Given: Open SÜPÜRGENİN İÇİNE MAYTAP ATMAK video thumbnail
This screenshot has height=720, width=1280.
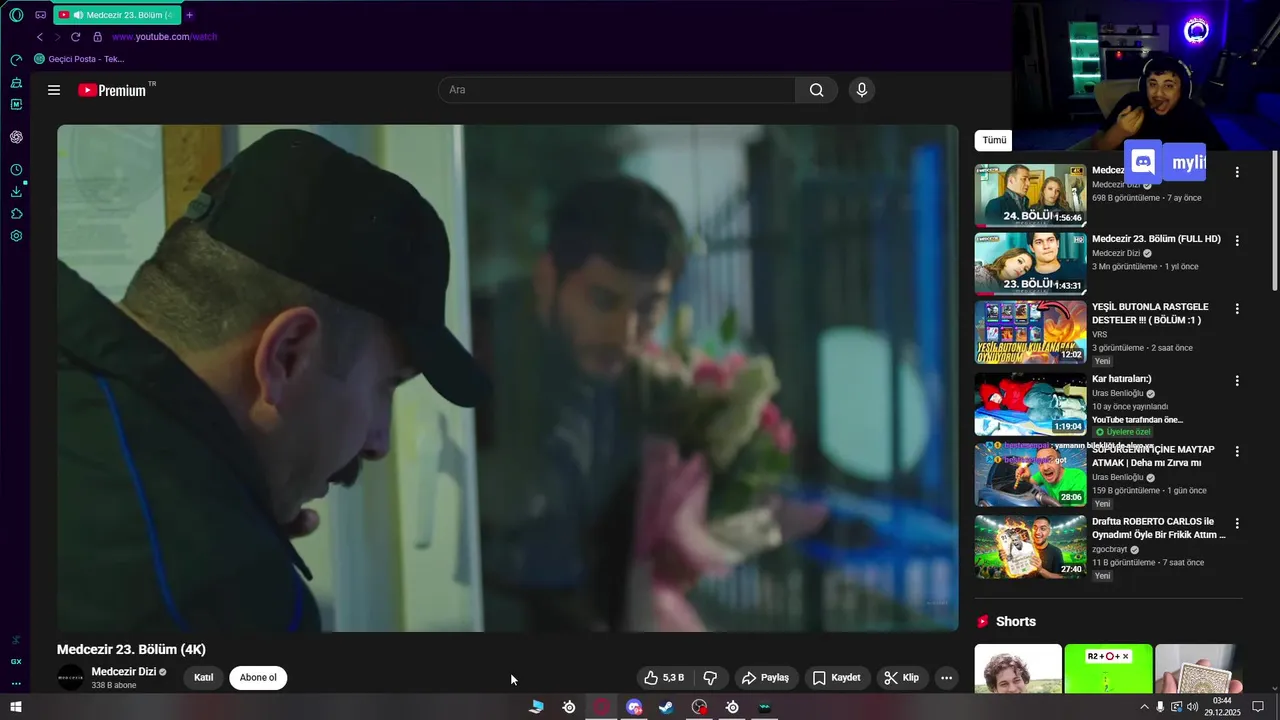Looking at the screenshot, I should point(1030,475).
